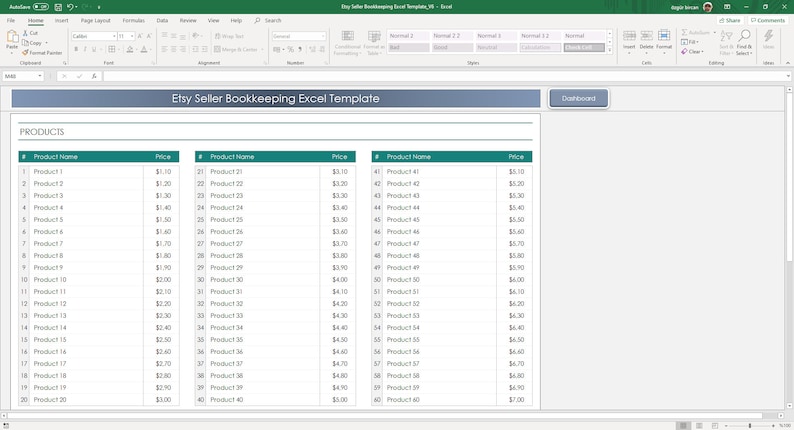Click the Undo arrow icon

tap(70, 7)
